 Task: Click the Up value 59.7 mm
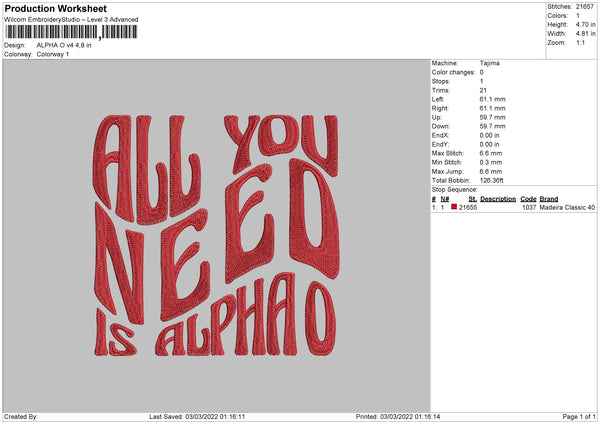point(492,117)
